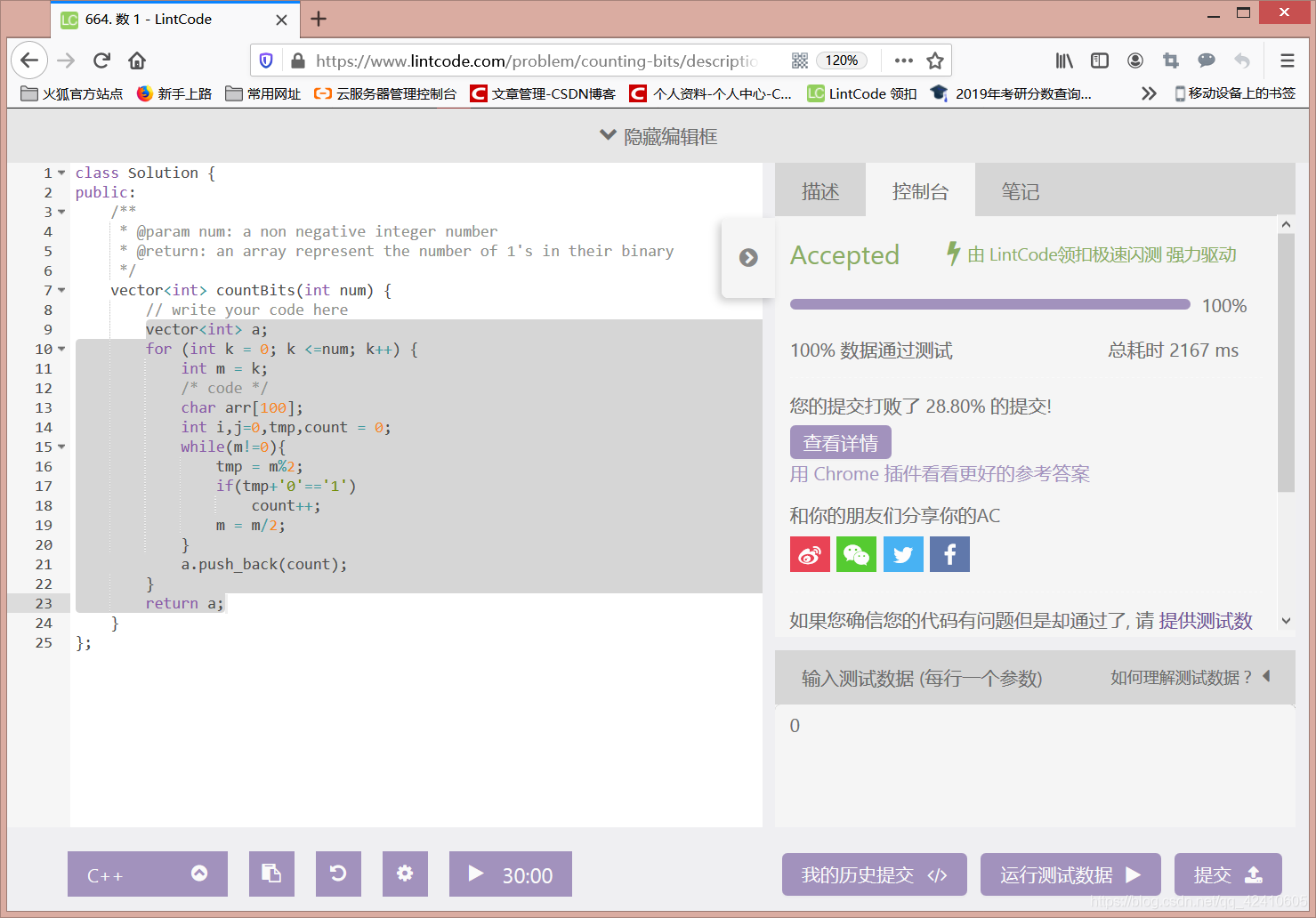Open the Firefox Library icon in the toolbar
Screen dimensions: 1316x918
tap(1063, 60)
